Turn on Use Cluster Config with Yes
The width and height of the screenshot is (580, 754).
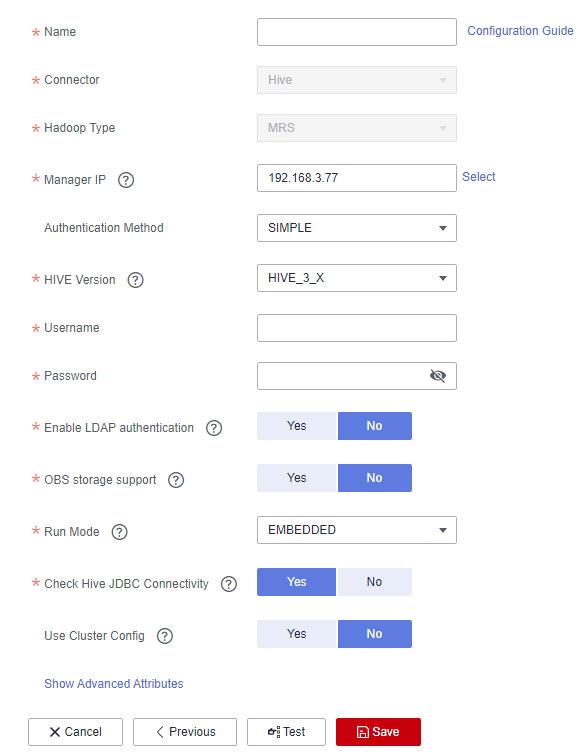pyautogui.click(x=296, y=634)
